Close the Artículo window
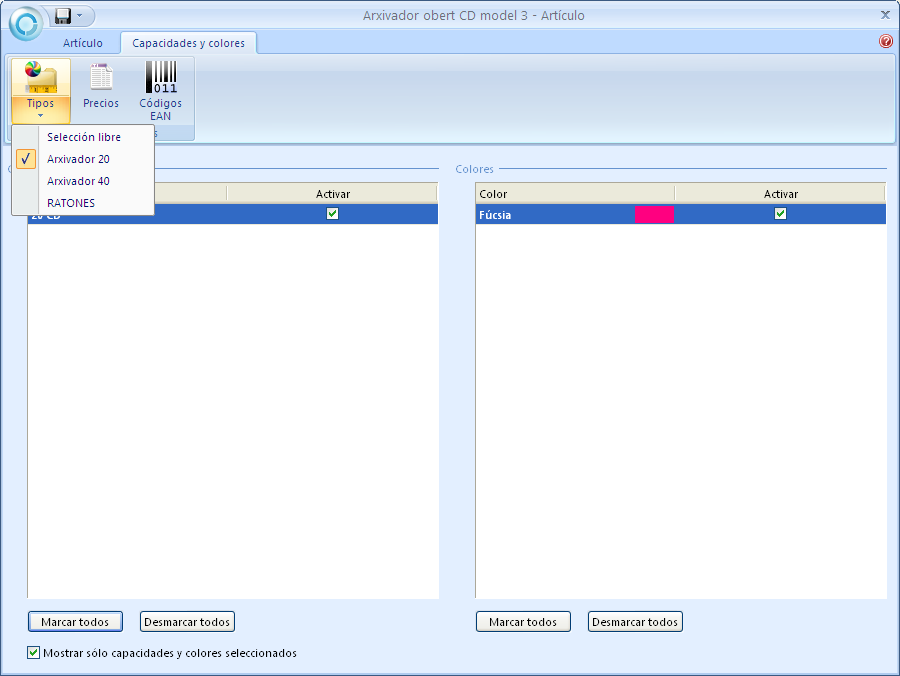 pyautogui.click(x=885, y=15)
